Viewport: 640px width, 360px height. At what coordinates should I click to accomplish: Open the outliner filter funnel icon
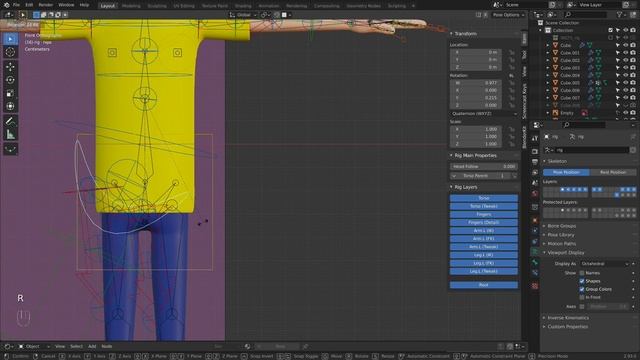[x=620, y=15]
